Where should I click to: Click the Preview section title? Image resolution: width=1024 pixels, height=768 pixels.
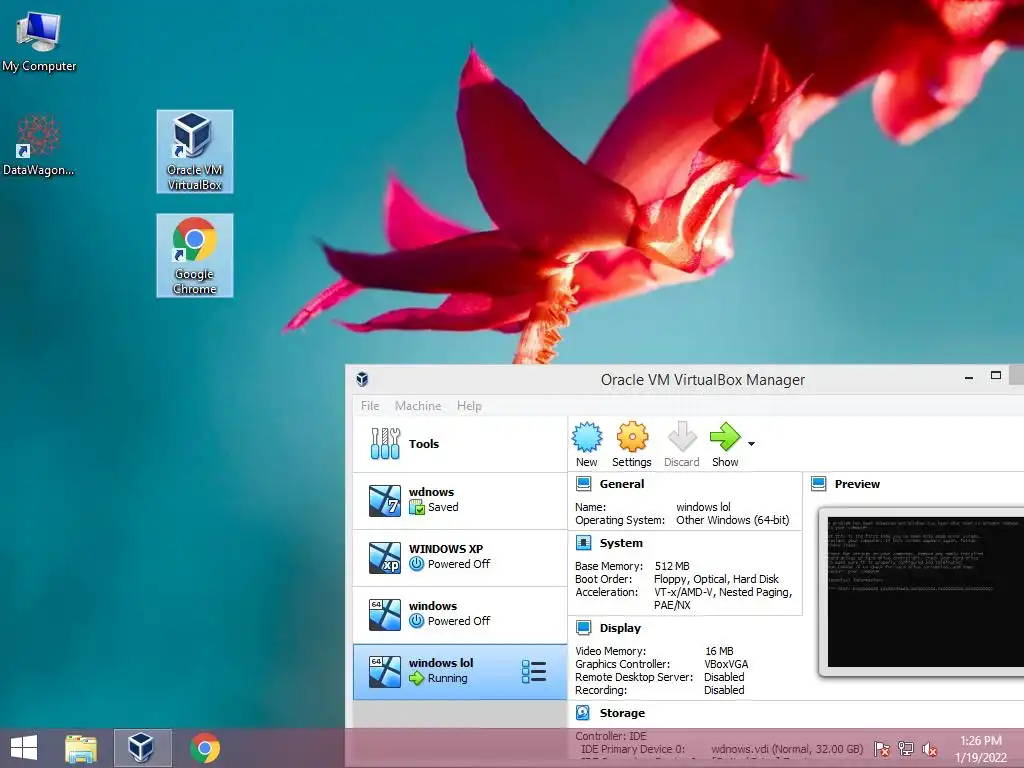click(x=857, y=484)
